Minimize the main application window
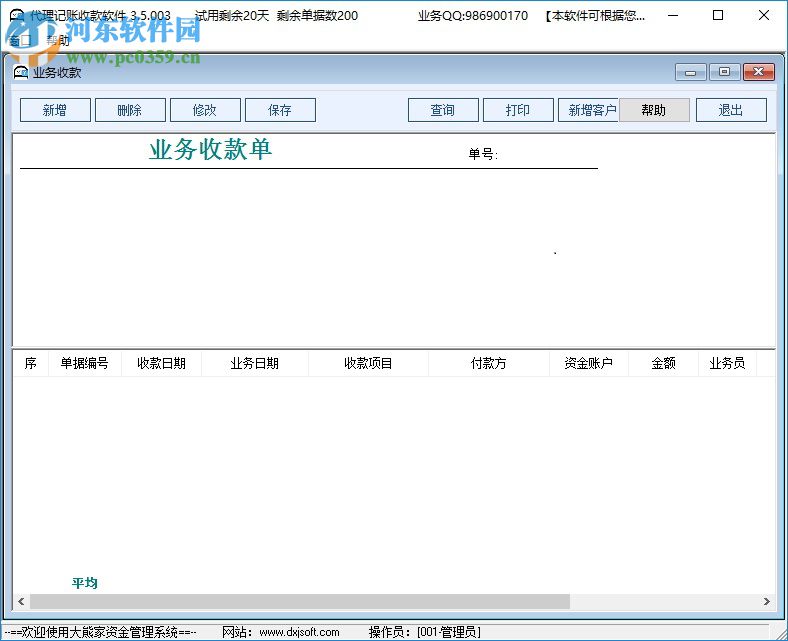This screenshot has height=641, width=788. coord(673,15)
